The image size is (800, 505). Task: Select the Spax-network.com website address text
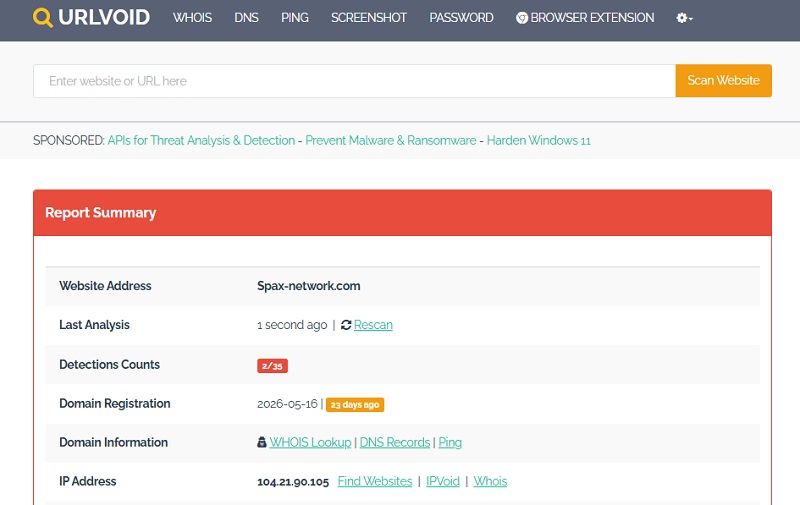(309, 286)
